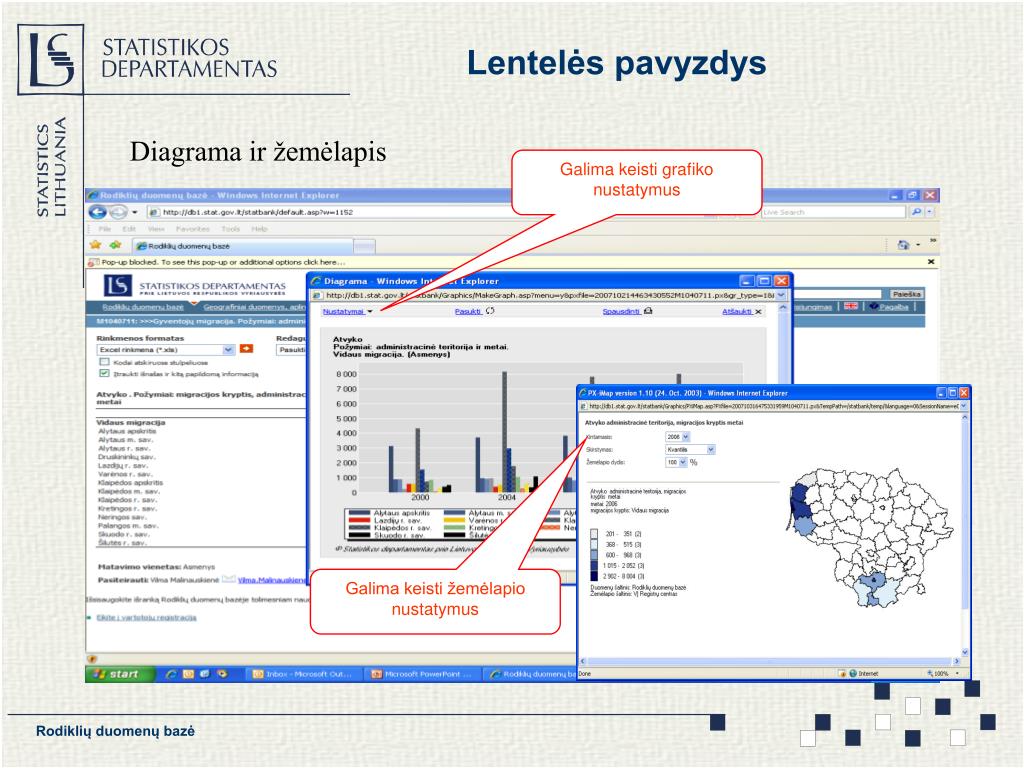Viewport: 1024px width, 768px height.
Task: Click the IE tools home icon at right
Action: click(903, 245)
